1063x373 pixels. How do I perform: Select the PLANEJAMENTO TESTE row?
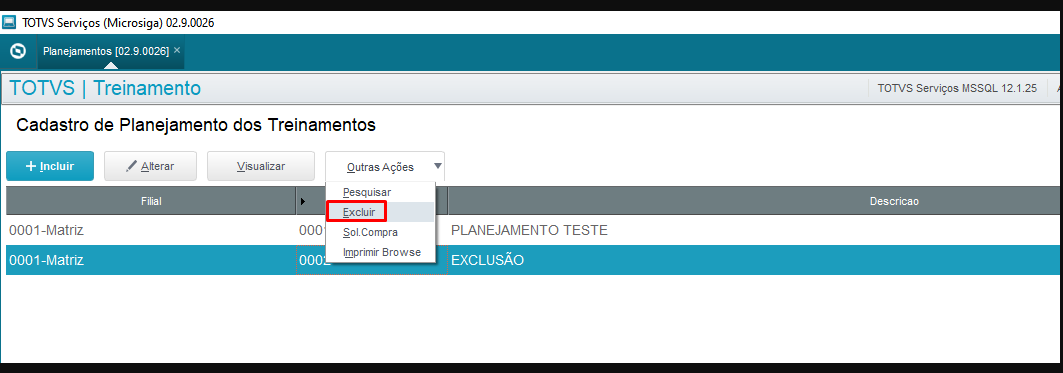click(x=534, y=231)
